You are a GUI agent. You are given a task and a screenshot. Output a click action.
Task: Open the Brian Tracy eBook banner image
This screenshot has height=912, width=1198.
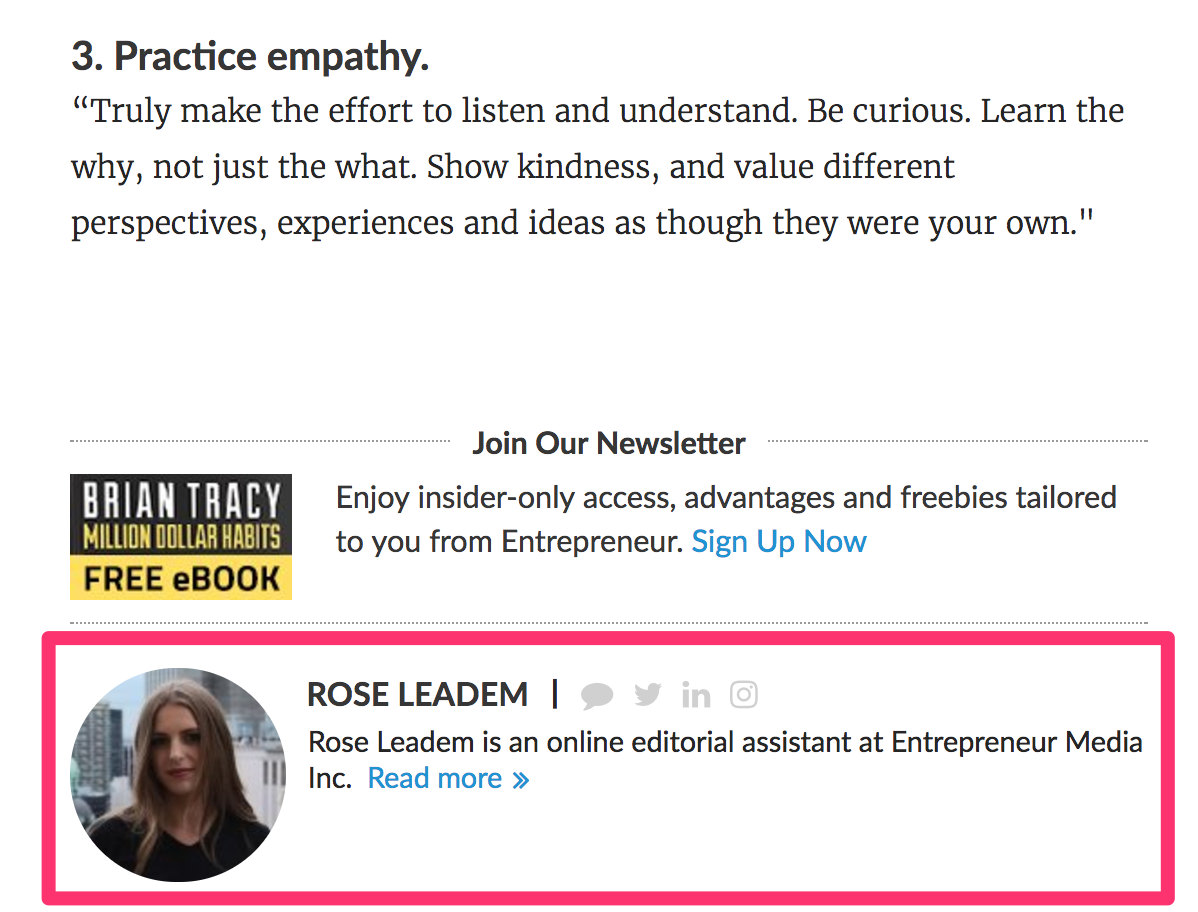tap(181, 537)
